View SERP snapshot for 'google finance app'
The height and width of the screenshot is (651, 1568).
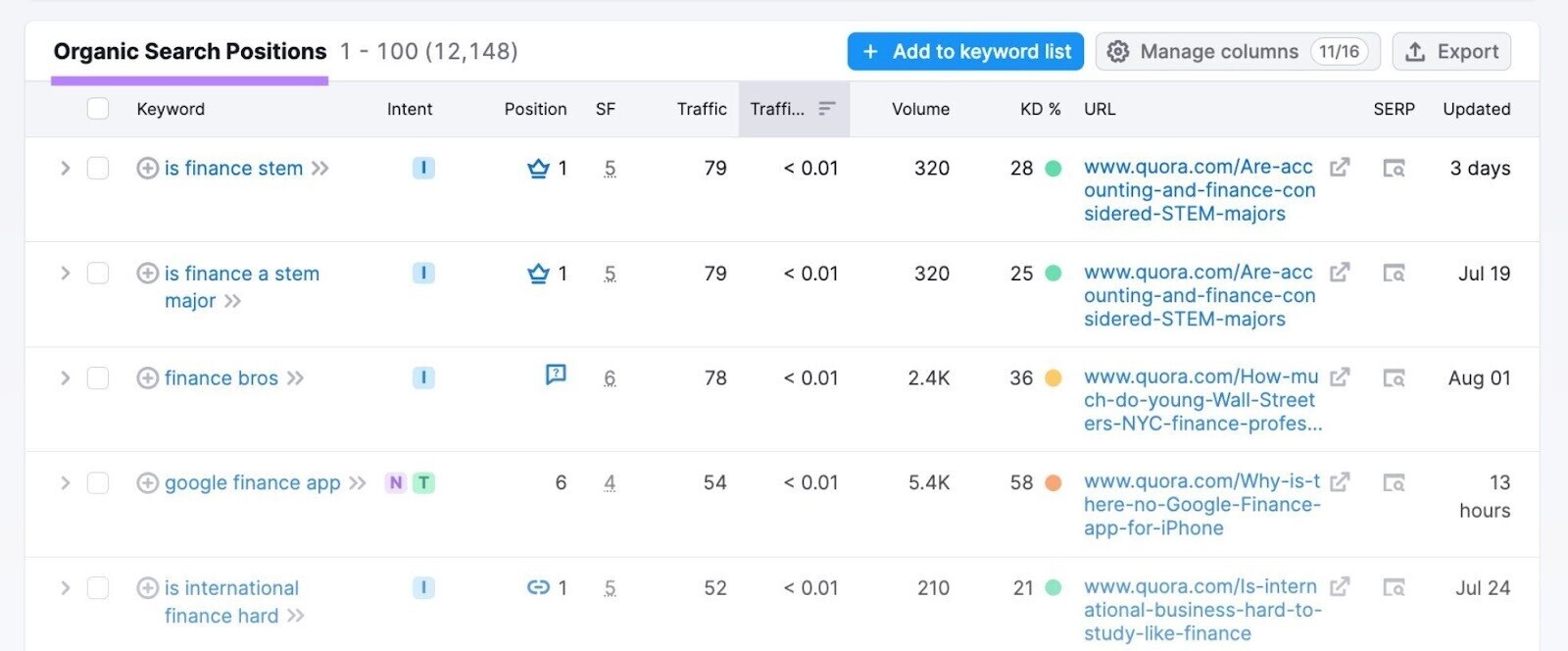(1394, 483)
